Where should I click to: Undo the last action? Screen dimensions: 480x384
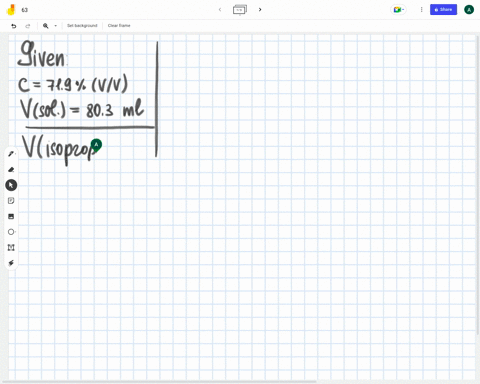pyautogui.click(x=14, y=26)
